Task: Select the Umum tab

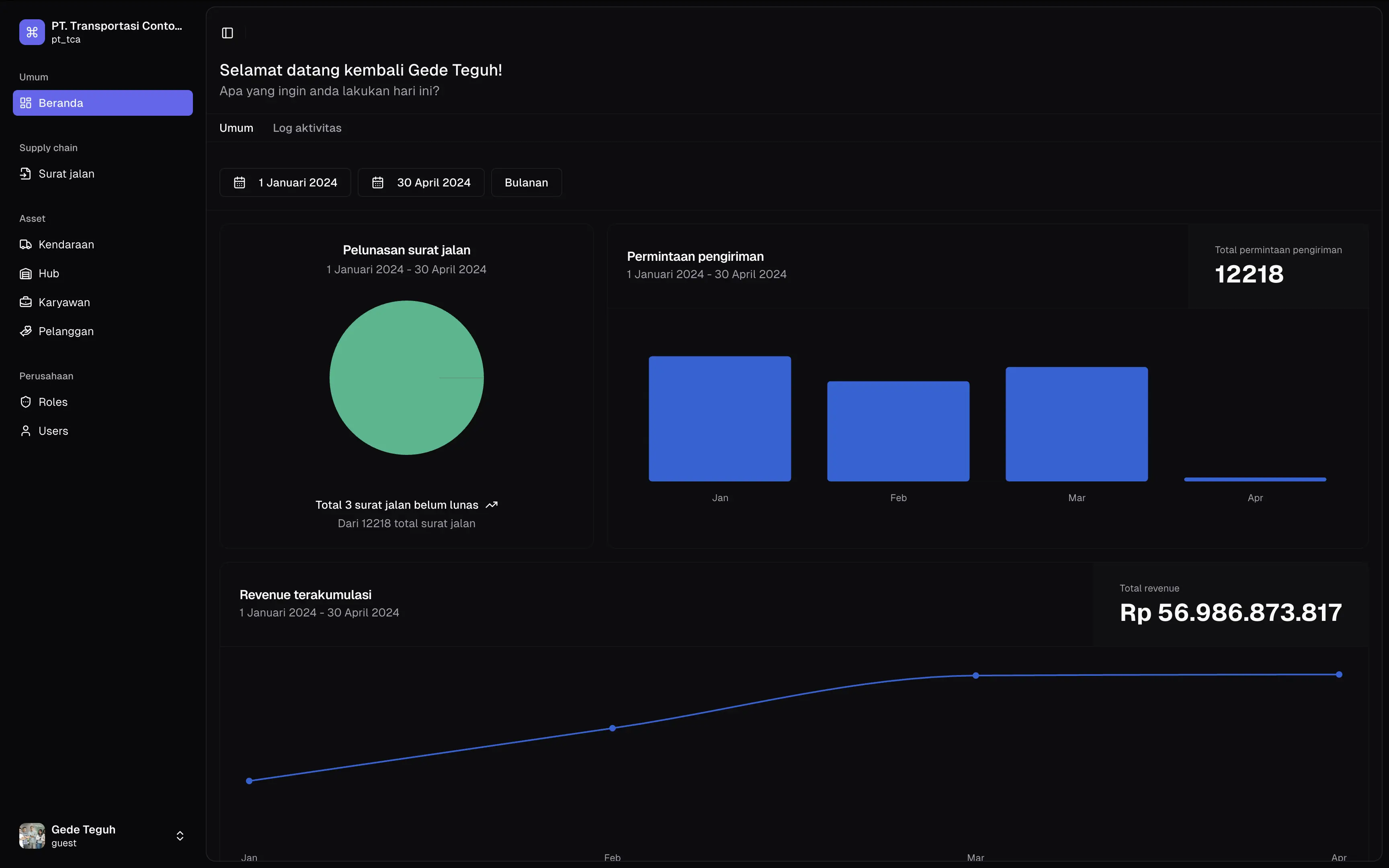Action: tap(236, 128)
